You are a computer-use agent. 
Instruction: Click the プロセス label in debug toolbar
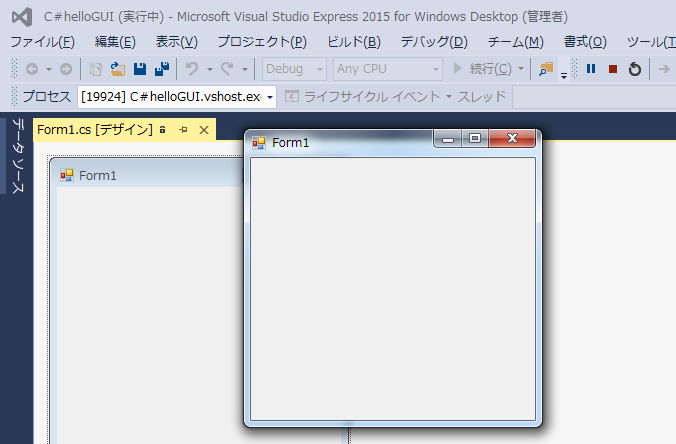[x=47, y=97]
